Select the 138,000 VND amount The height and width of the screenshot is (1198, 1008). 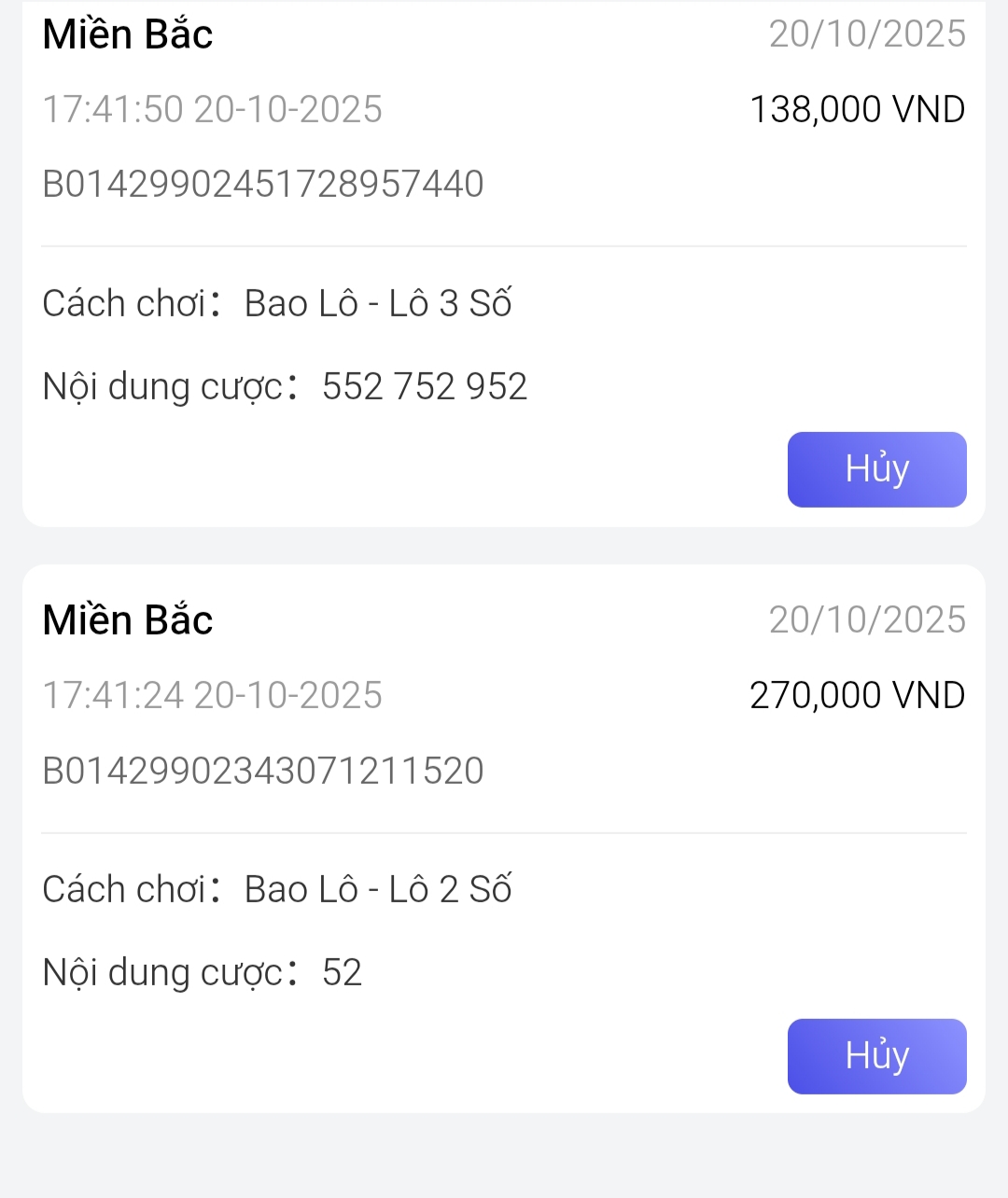point(857,110)
